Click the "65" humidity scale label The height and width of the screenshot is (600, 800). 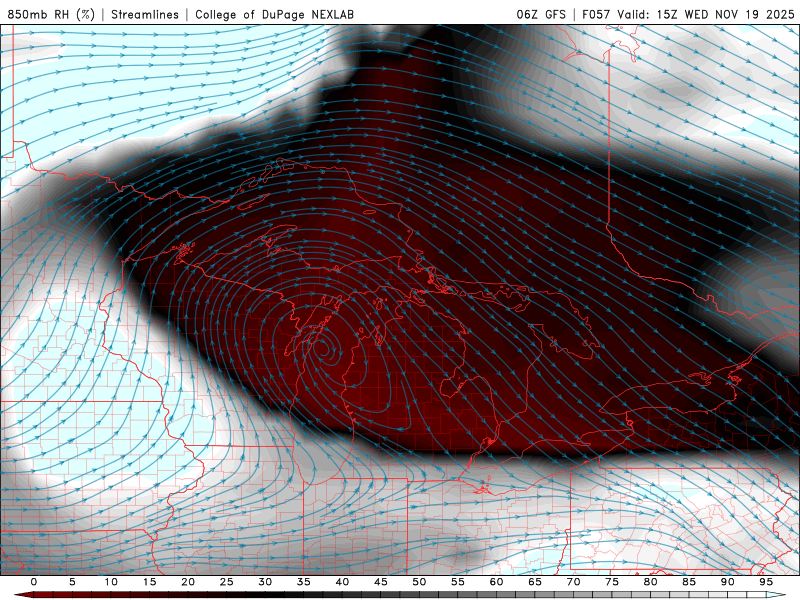535,582
